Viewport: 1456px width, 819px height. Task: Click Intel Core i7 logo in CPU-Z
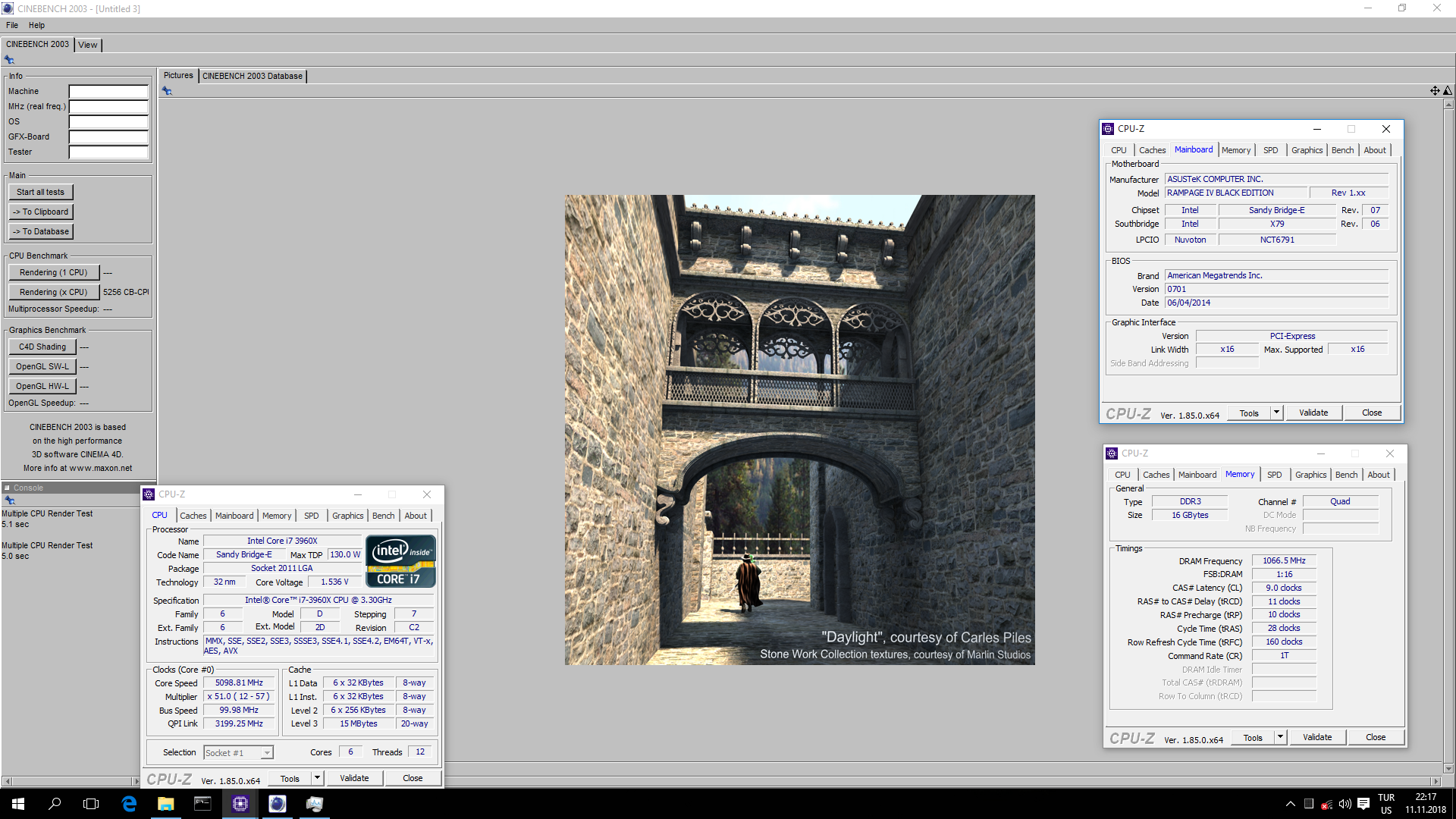(x=400, y=561)
